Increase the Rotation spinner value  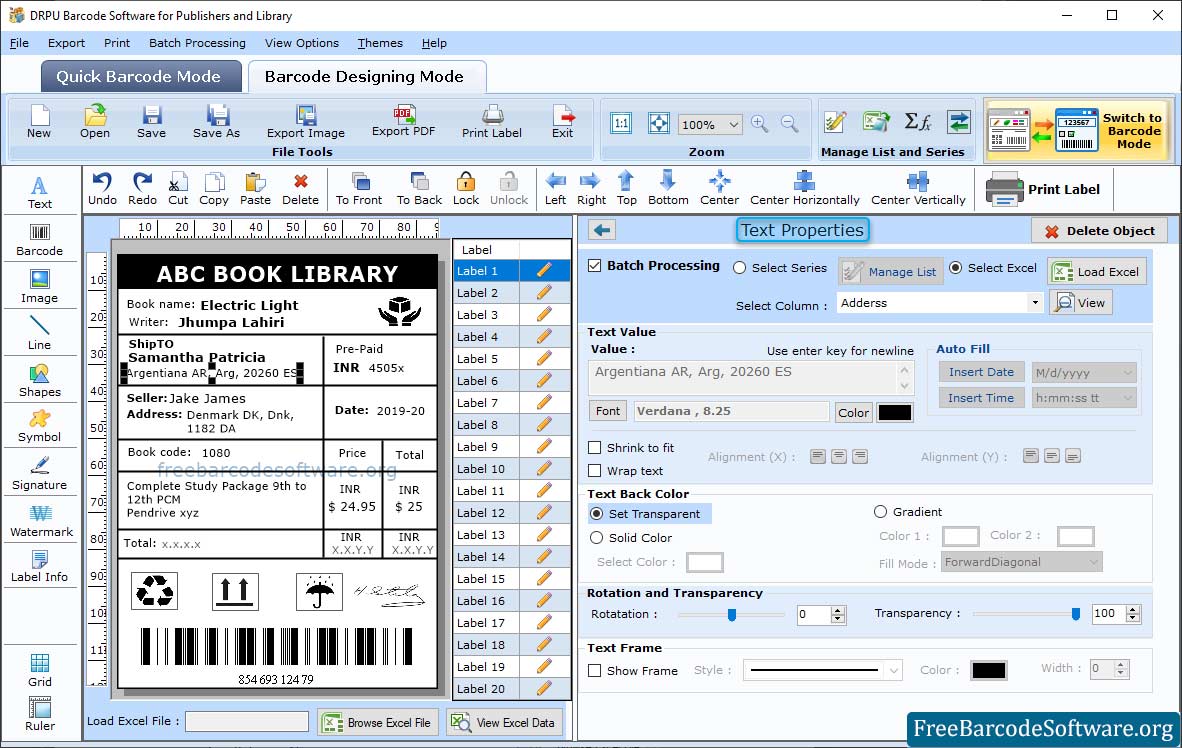(838, 610)
